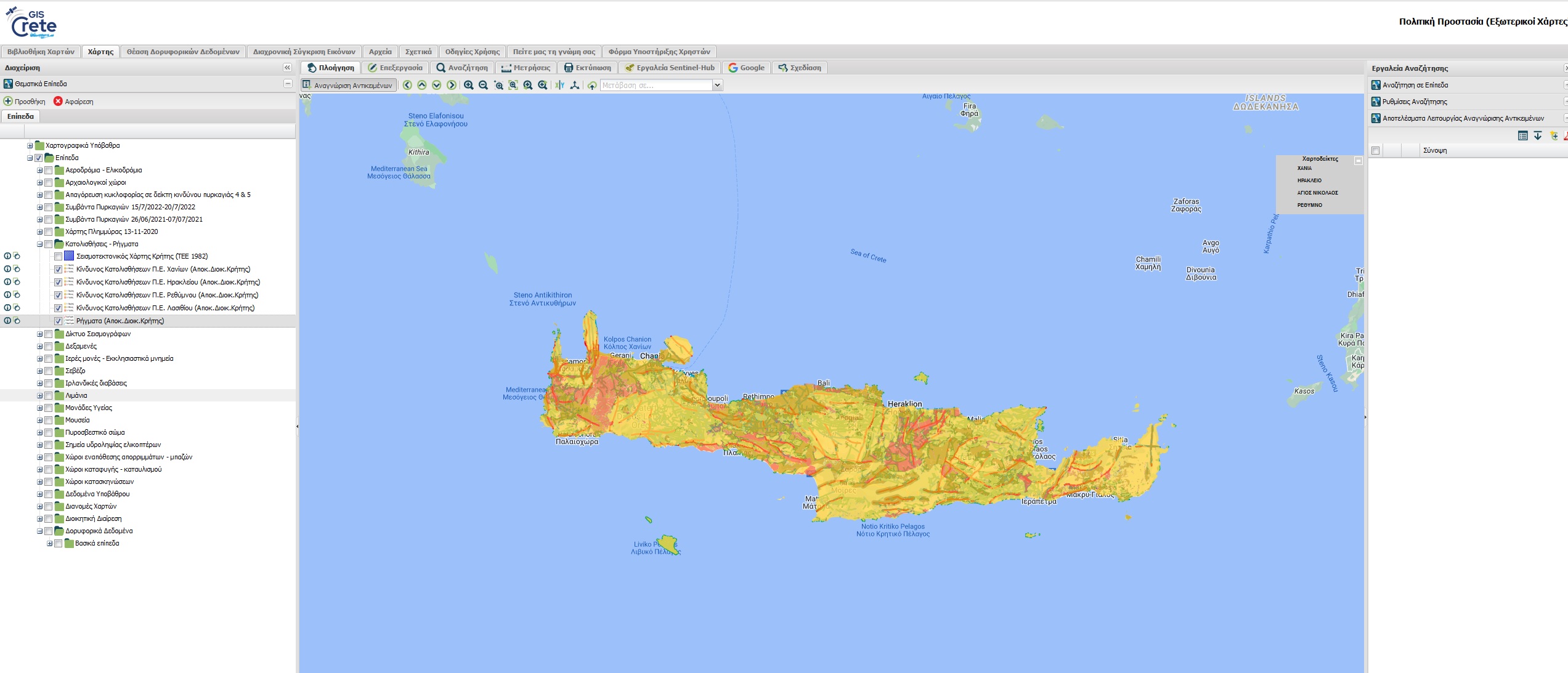
Task: Tick the select-all checkbox beside Σύνοψη
Action: (x=1375, y=150)
